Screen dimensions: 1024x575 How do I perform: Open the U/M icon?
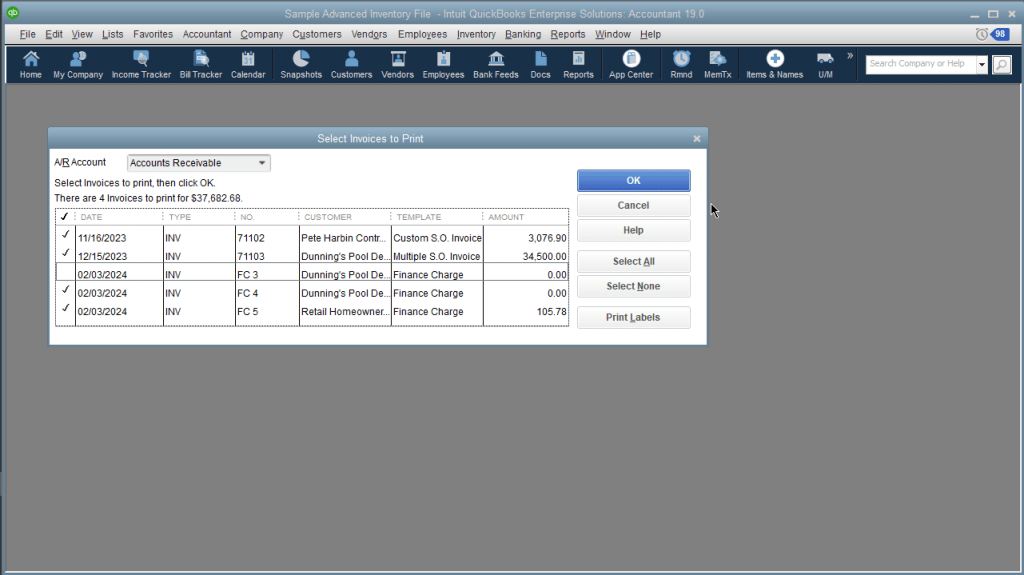(825, 65)
